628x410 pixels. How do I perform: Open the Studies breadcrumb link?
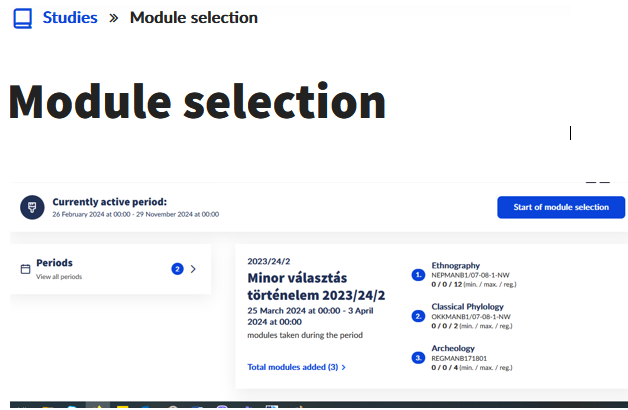pyautogui.click(x=70, y=18)
